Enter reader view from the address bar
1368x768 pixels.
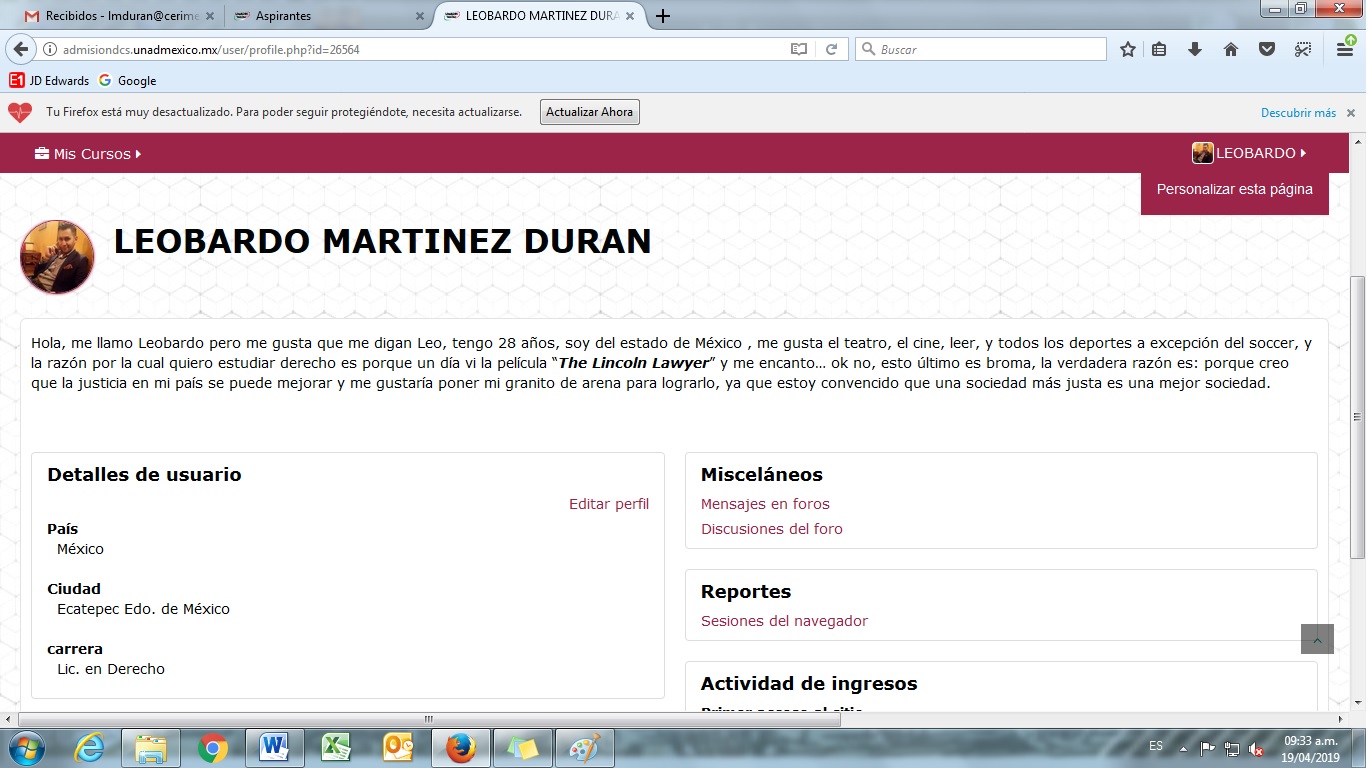click(x=798, y=49)
